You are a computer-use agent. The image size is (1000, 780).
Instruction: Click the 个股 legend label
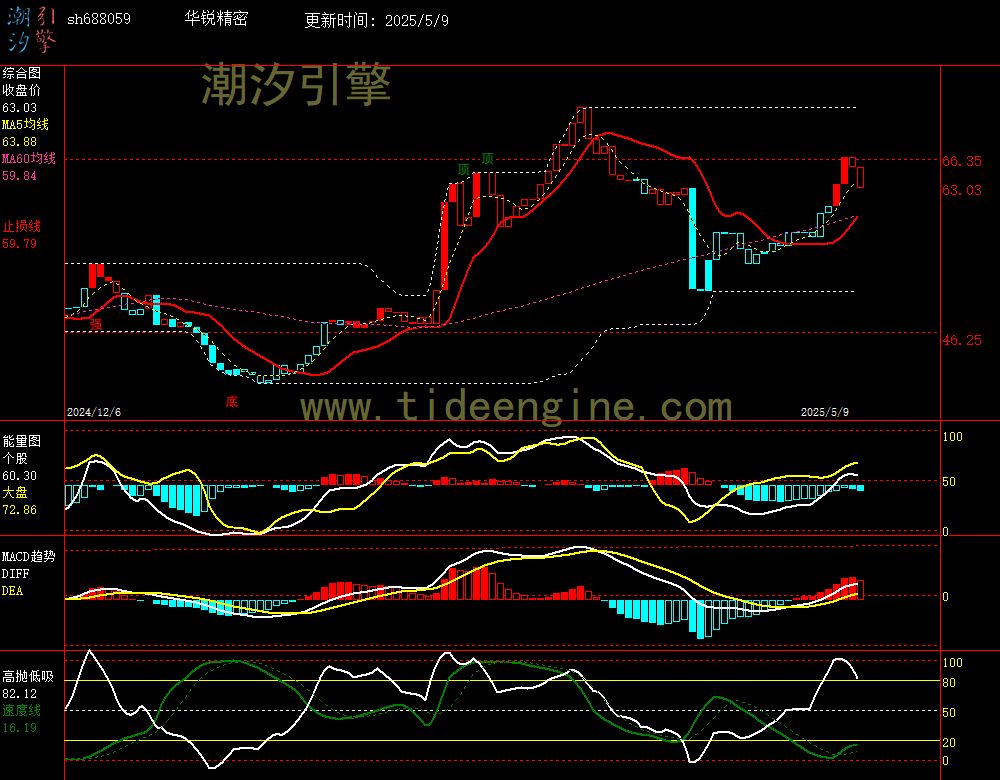[15, 459]
